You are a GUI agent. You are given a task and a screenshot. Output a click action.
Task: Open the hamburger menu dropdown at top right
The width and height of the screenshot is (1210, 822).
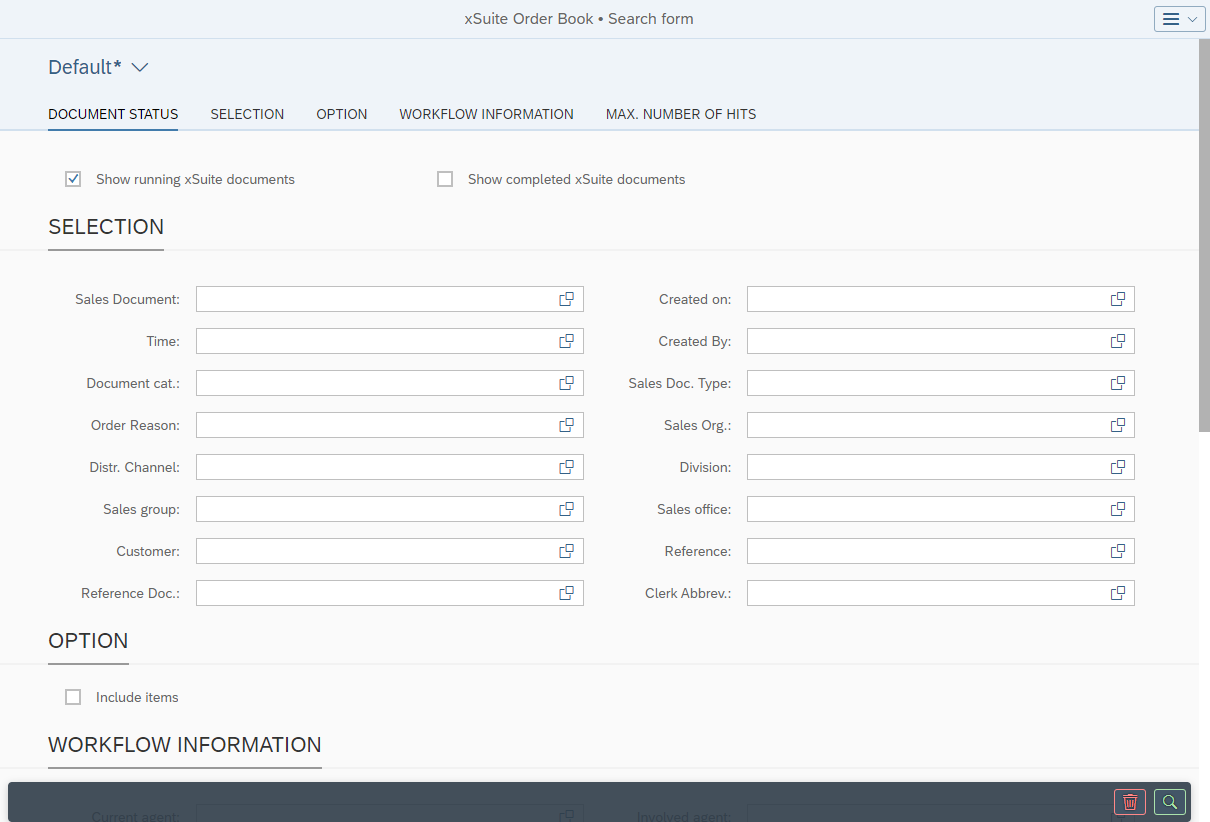(1179, 19)
